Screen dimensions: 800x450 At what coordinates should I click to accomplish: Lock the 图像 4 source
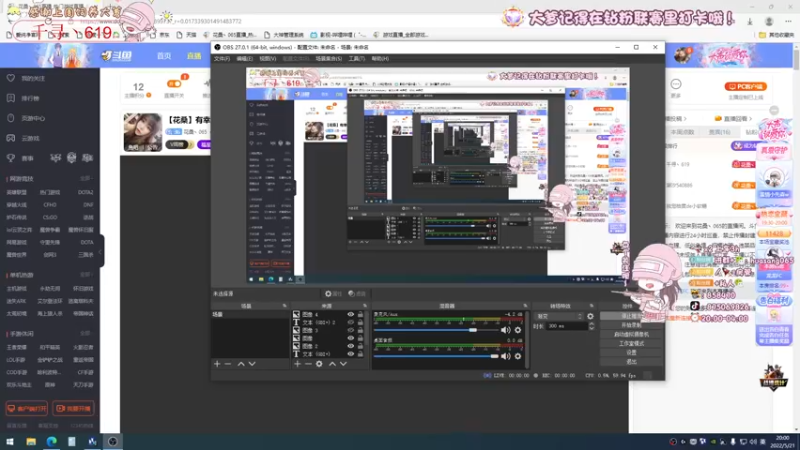coord(360,315)
